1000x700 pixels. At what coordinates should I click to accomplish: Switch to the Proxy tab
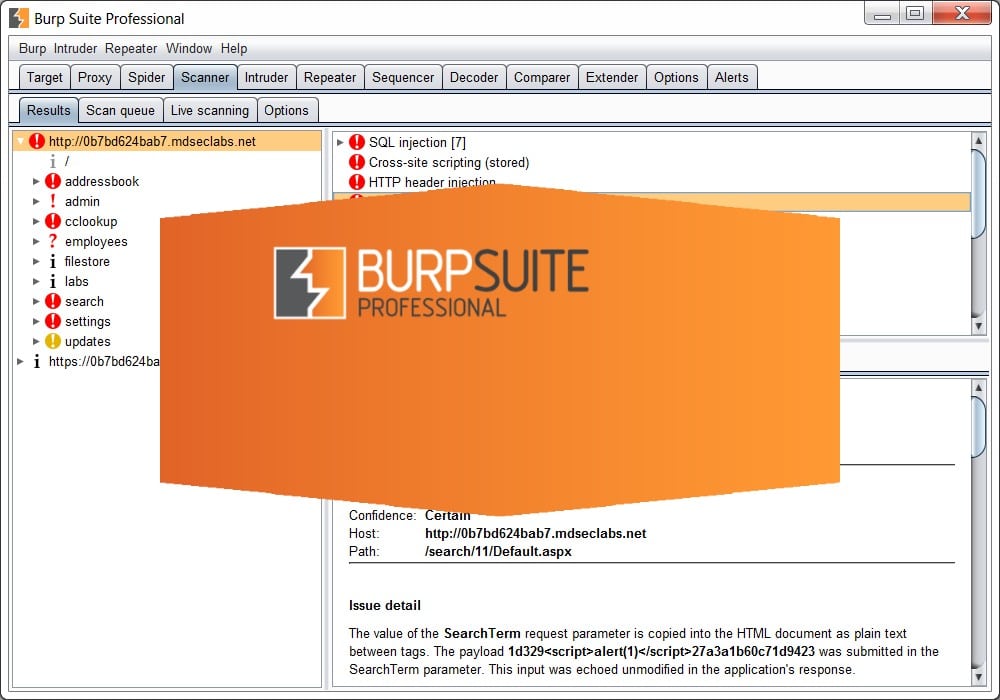(94, 77)
